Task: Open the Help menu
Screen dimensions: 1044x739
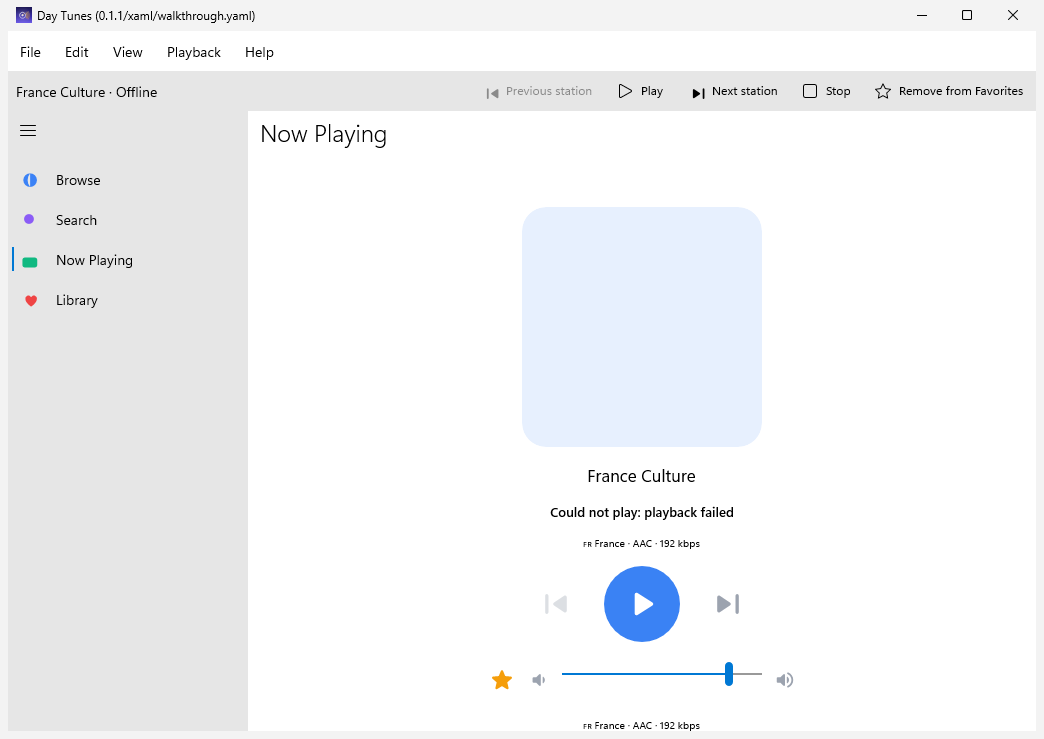Action: coord(259,52)
